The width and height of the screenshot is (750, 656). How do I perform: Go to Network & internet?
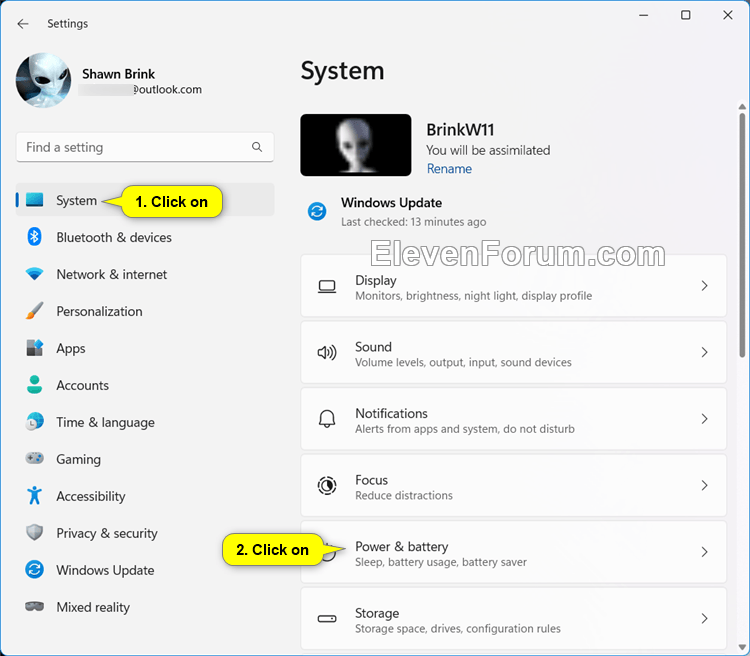click(x=145, y=274)
